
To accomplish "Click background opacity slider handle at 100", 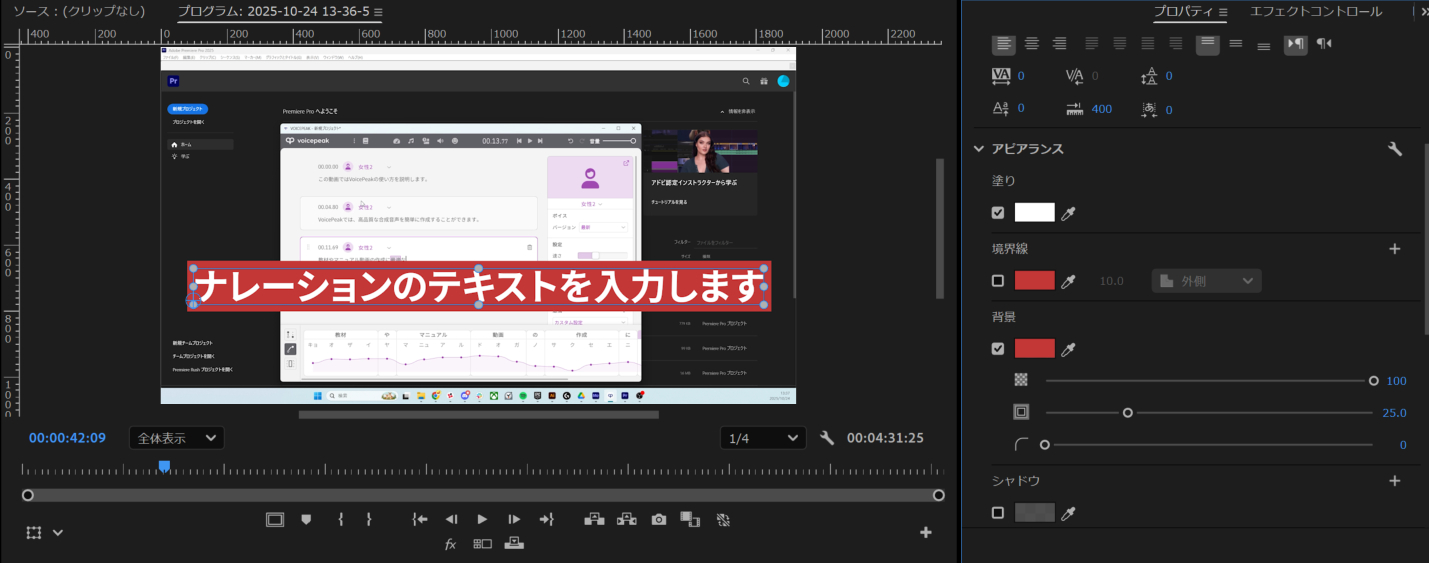I will click(x=1374, y=381).
